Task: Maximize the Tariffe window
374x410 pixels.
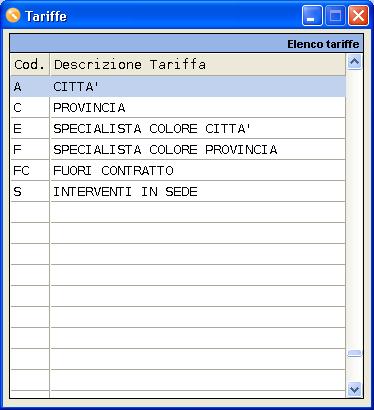Action: tap(335, 16)
